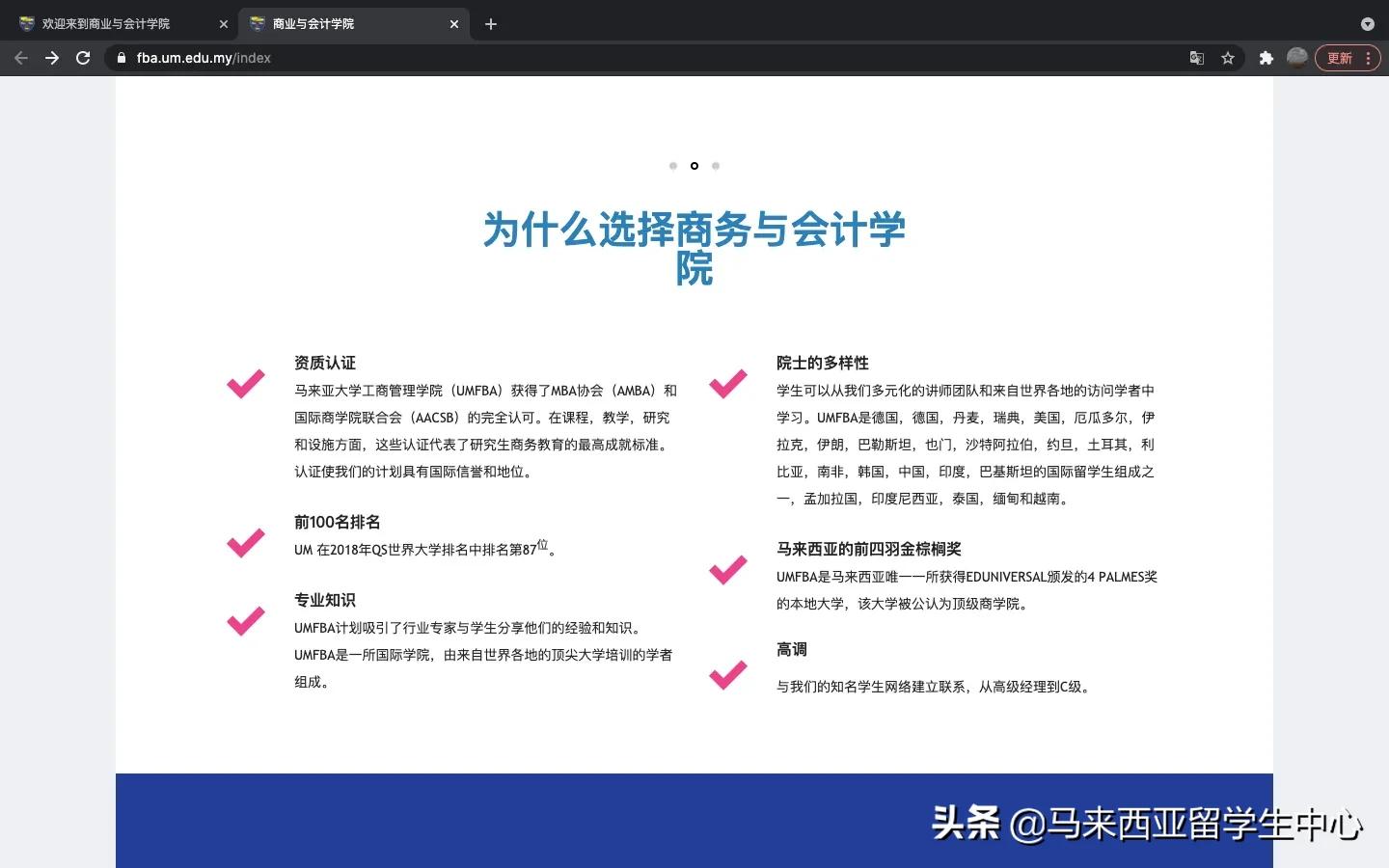Image resolution: width=1389 pixels, height=868 pixels.
Task: Click the checkmark beside 前100名排名
Action: [246, 543]
